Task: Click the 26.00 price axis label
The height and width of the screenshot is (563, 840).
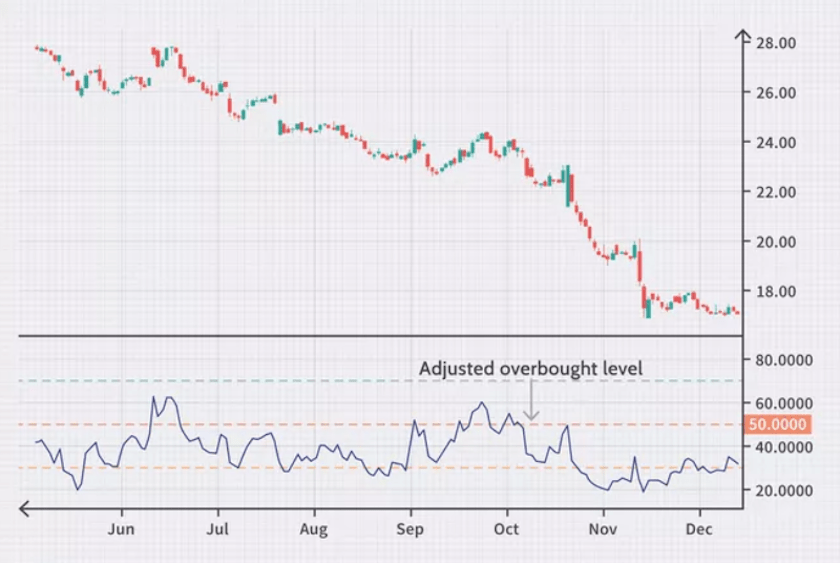Action: [x=776, y=93]
